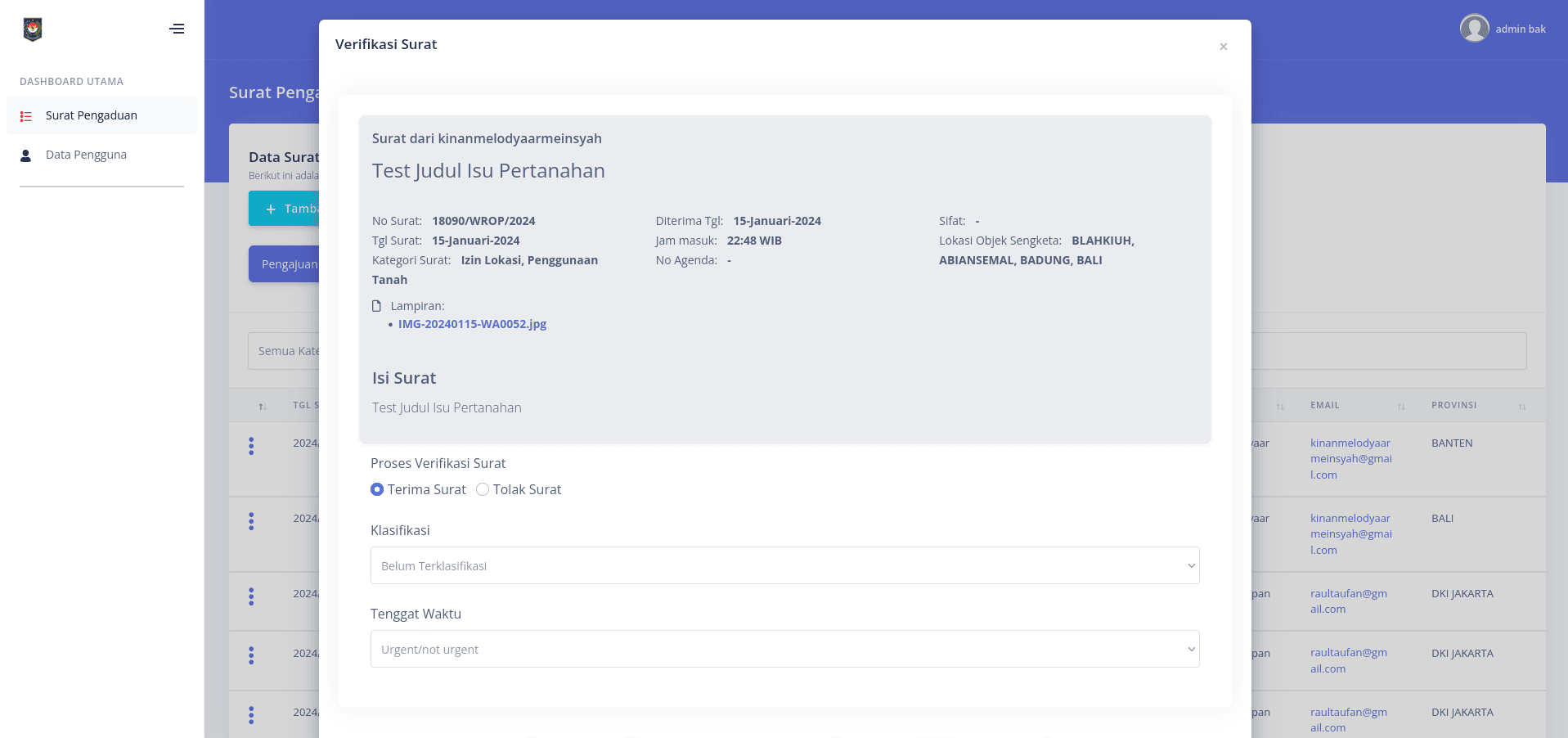The image size is (1568, 738).
Task: Open Surat Pengaduan in the sidebar
Action: pyautogui.click(x=101, y=115)
